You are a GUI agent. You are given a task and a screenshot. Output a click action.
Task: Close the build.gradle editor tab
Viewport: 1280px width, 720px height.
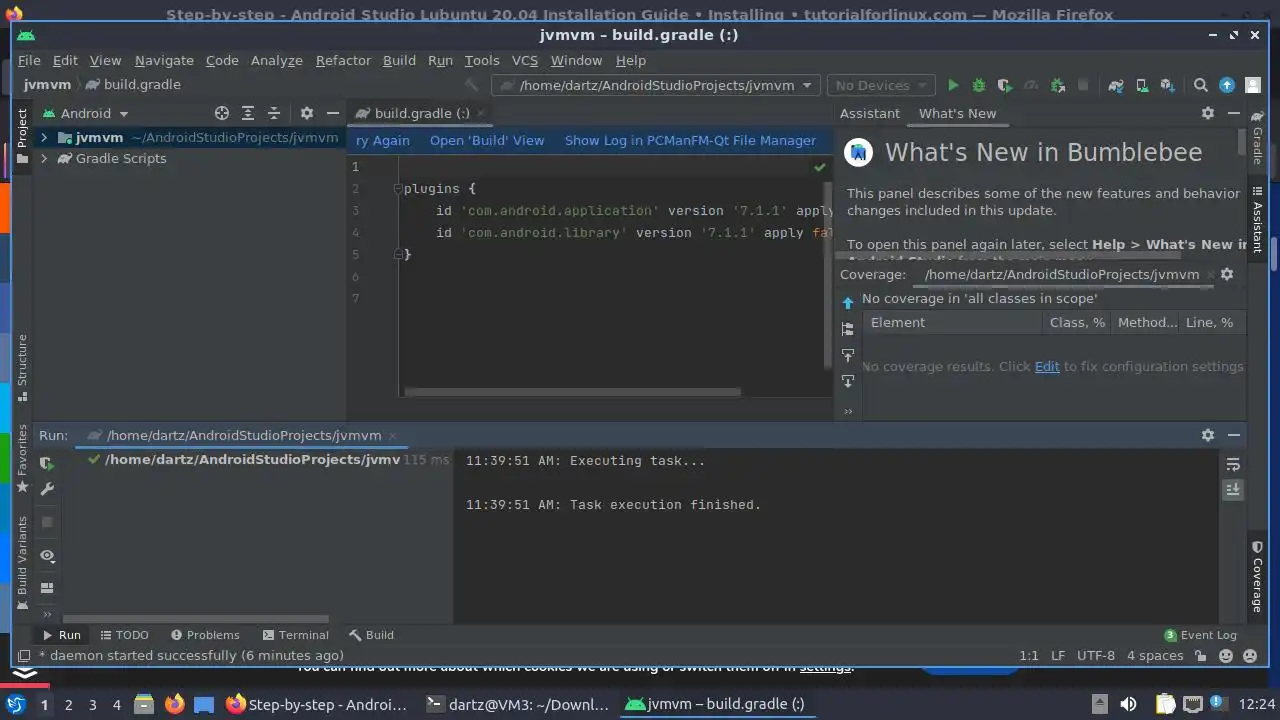pyautogui.click(x=481, y=114)
